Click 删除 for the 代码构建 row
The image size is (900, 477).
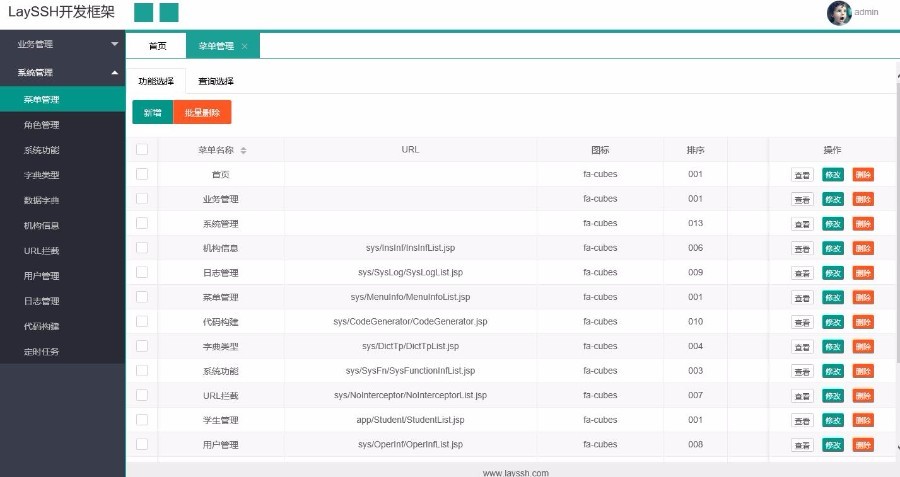coord(863,323)
